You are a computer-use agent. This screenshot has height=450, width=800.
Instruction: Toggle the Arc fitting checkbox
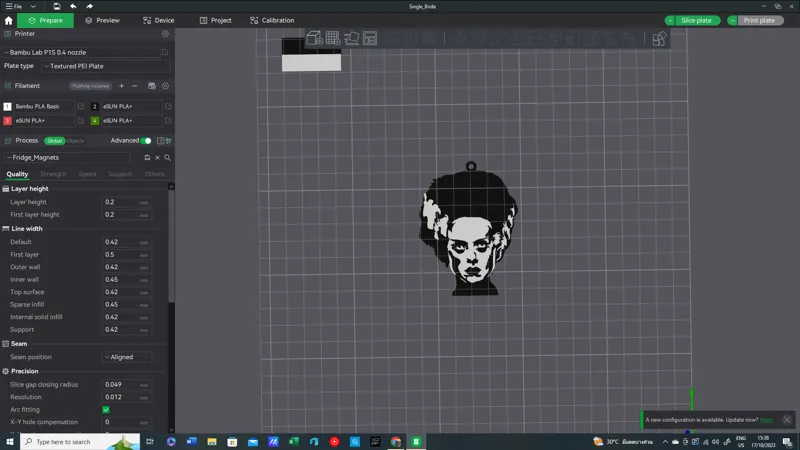point(106,410)
